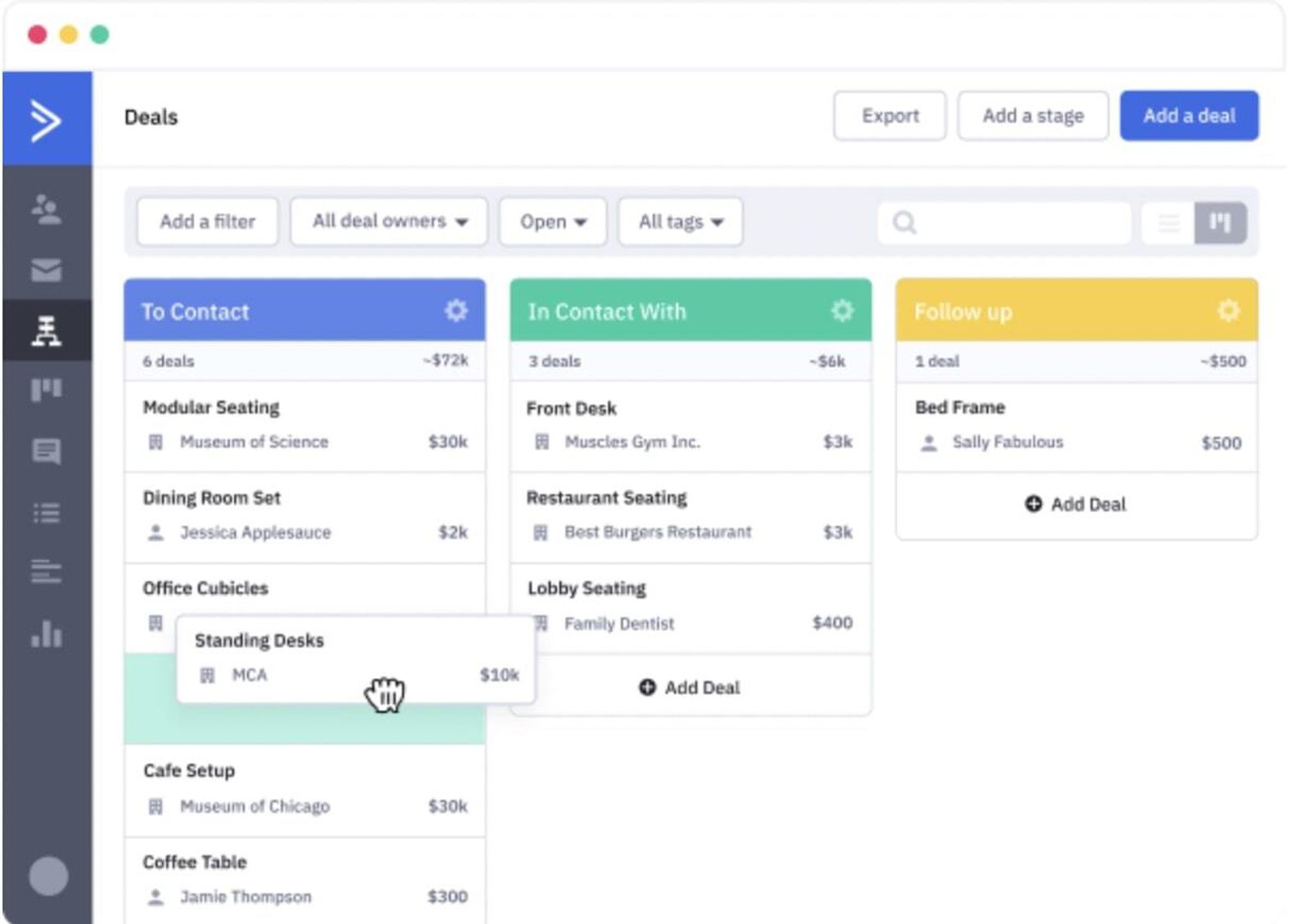Switch to board view toggle
This screenshot has height=924, width=1309.
point(1220,222)
